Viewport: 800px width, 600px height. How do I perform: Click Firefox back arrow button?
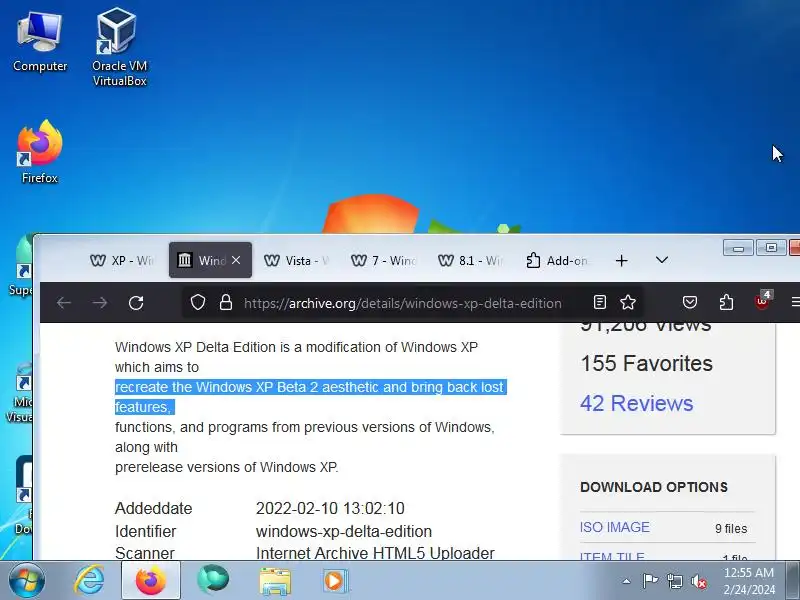64,303
